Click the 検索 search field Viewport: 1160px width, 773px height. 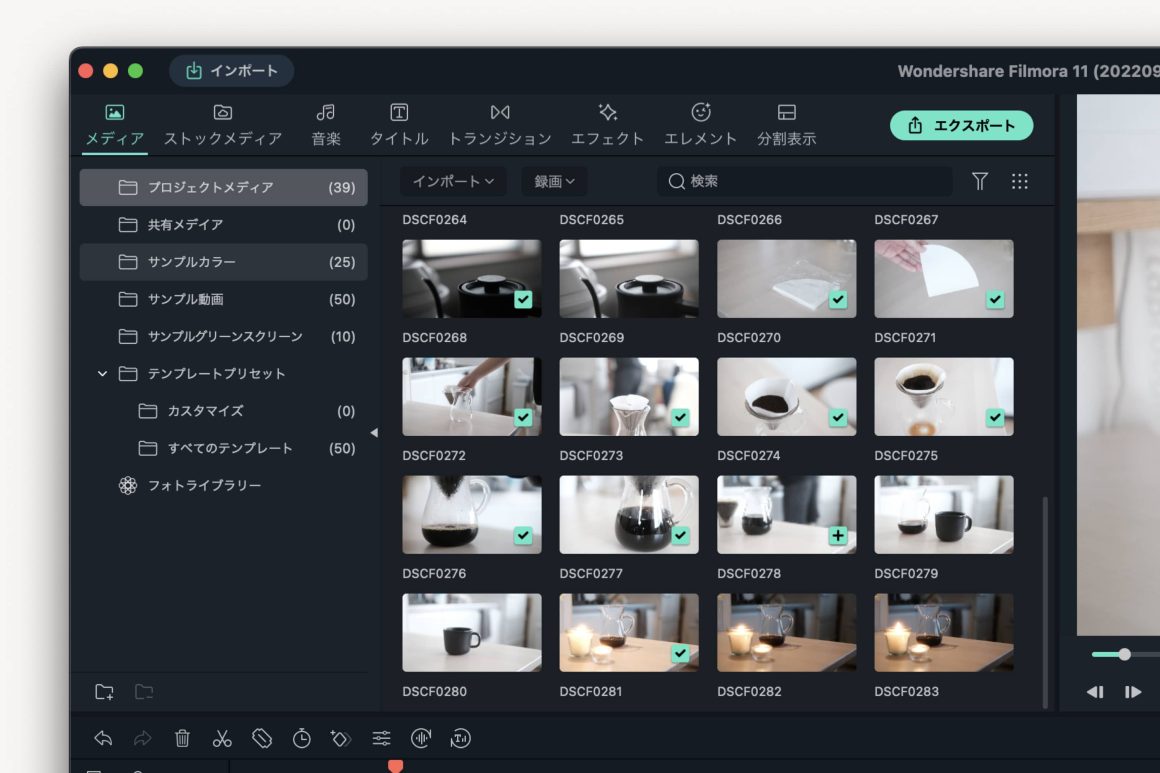coord(805,181)
